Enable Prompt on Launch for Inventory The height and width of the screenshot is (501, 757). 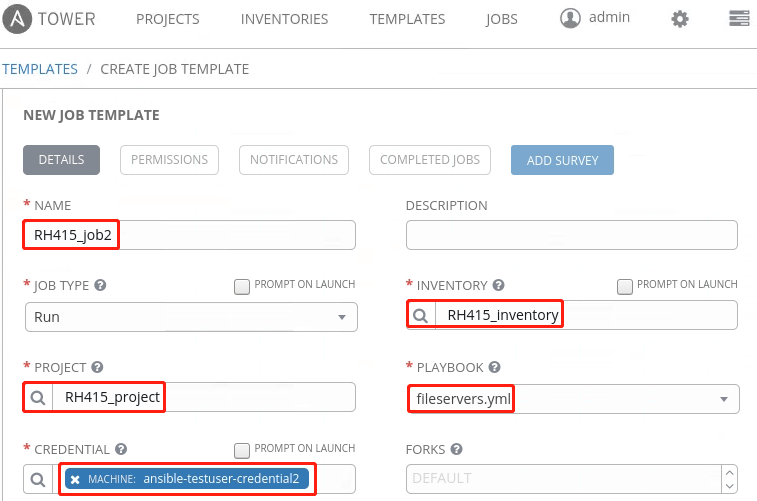pos(624,286)
